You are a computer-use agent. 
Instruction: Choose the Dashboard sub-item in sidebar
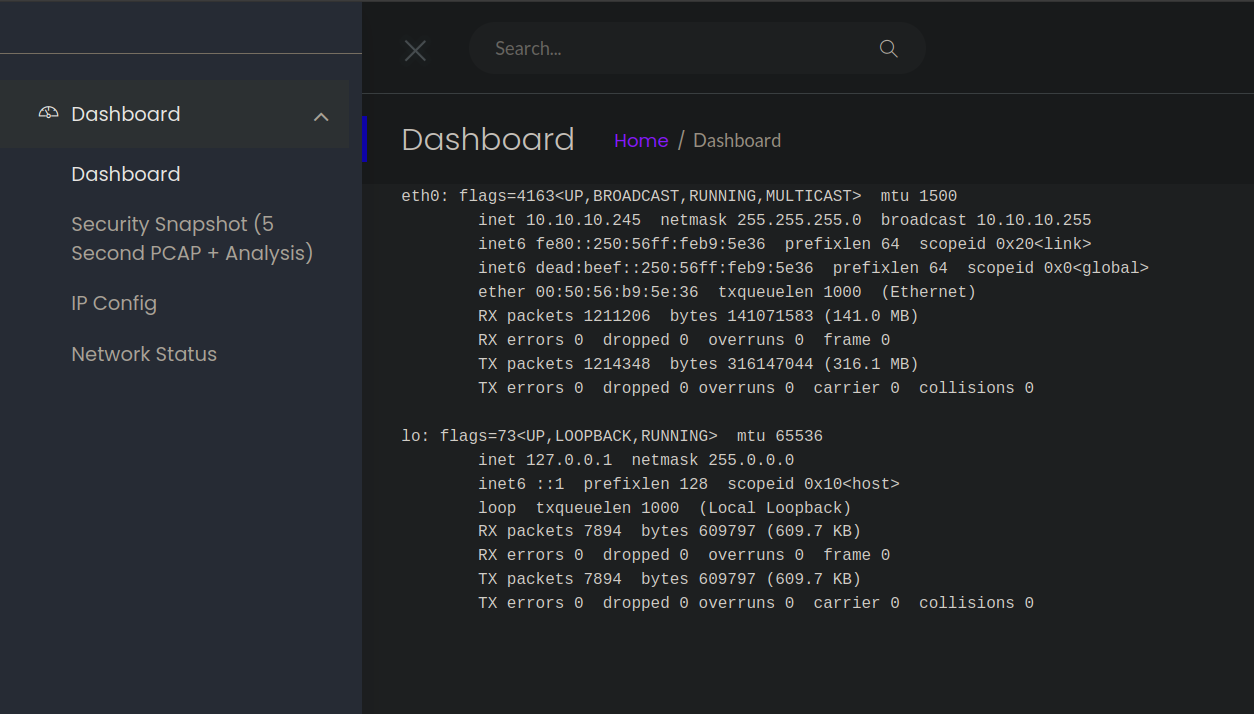[x=126, y=174]
